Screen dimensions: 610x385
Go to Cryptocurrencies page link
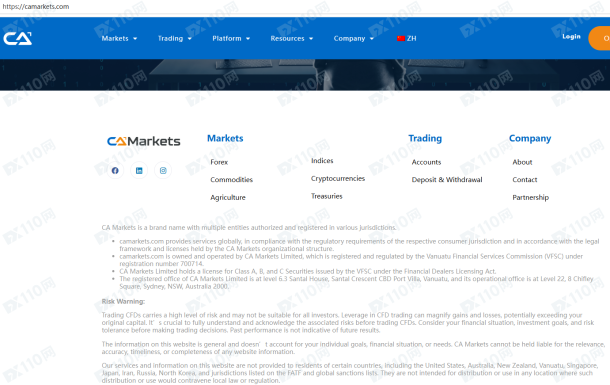pyautogui.click(x=338, y=178)
